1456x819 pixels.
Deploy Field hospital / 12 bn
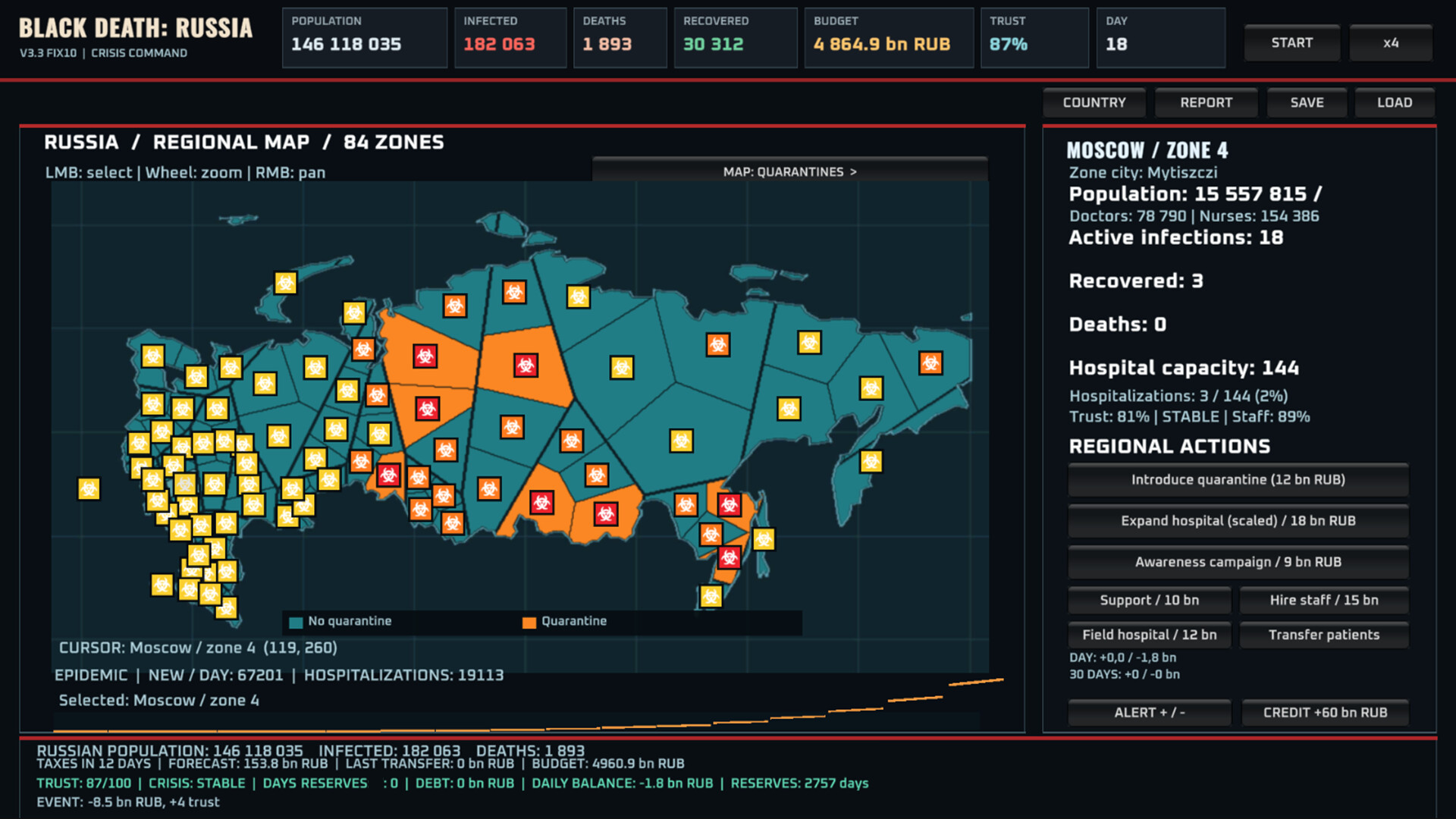click(1149, 635)
